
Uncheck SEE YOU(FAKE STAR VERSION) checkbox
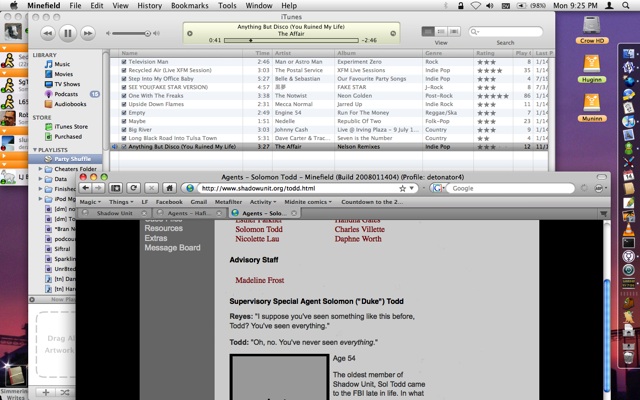[x=124, y=87]
